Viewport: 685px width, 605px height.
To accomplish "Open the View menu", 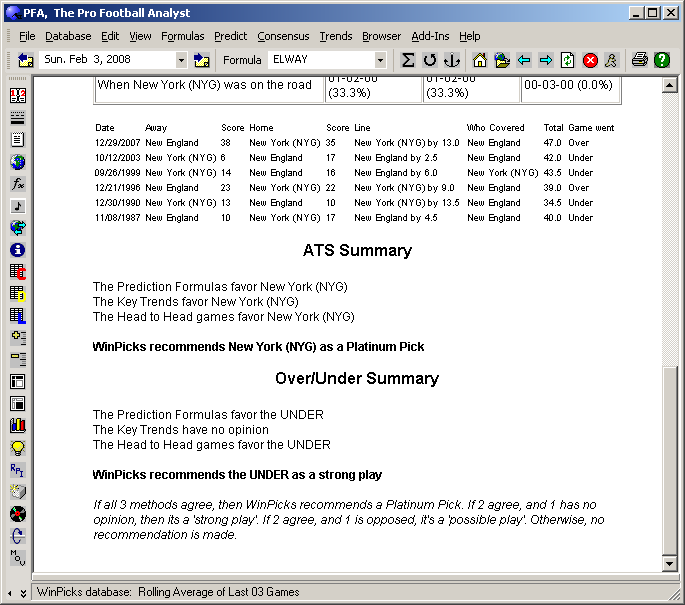I will tap(140, 36).
